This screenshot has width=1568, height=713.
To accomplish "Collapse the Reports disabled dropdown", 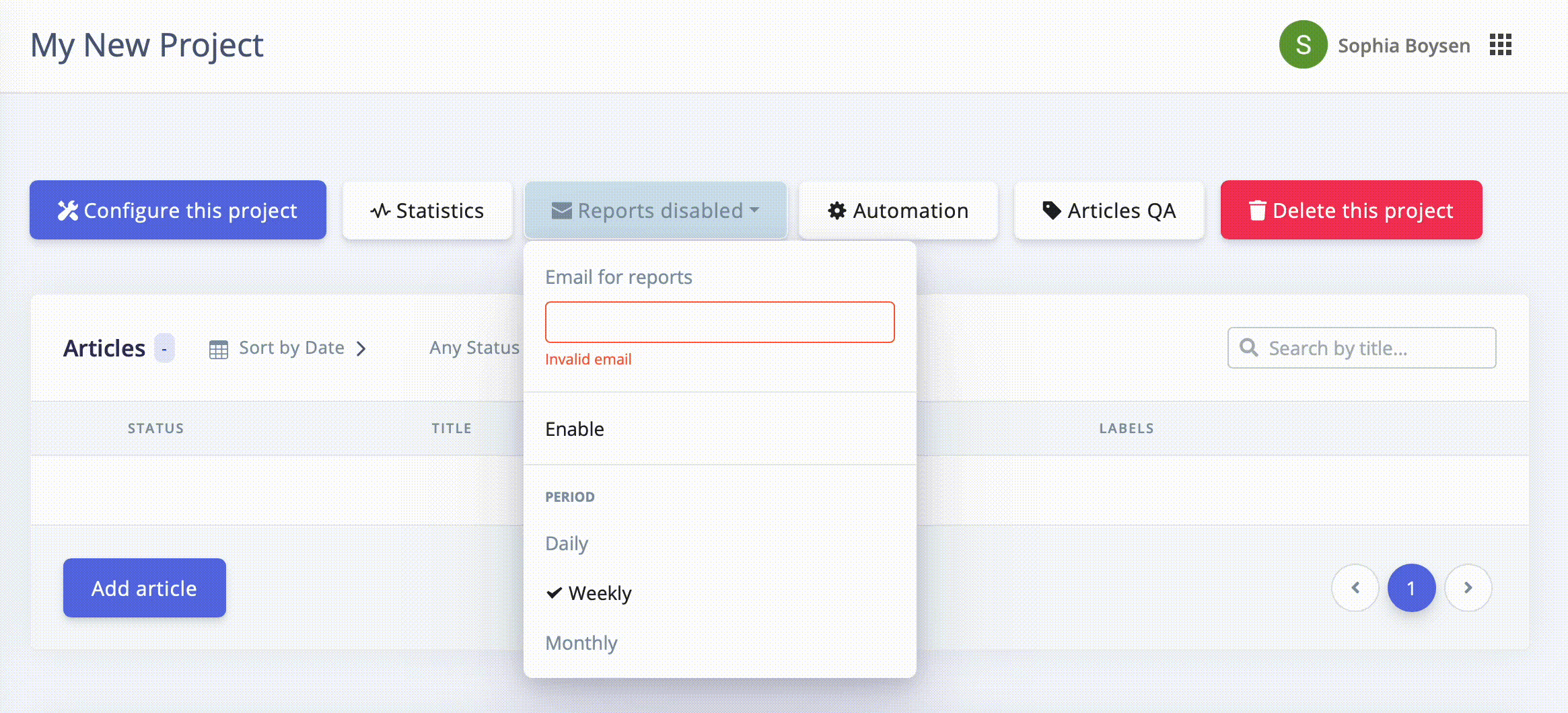I will (x=655, y=211).
